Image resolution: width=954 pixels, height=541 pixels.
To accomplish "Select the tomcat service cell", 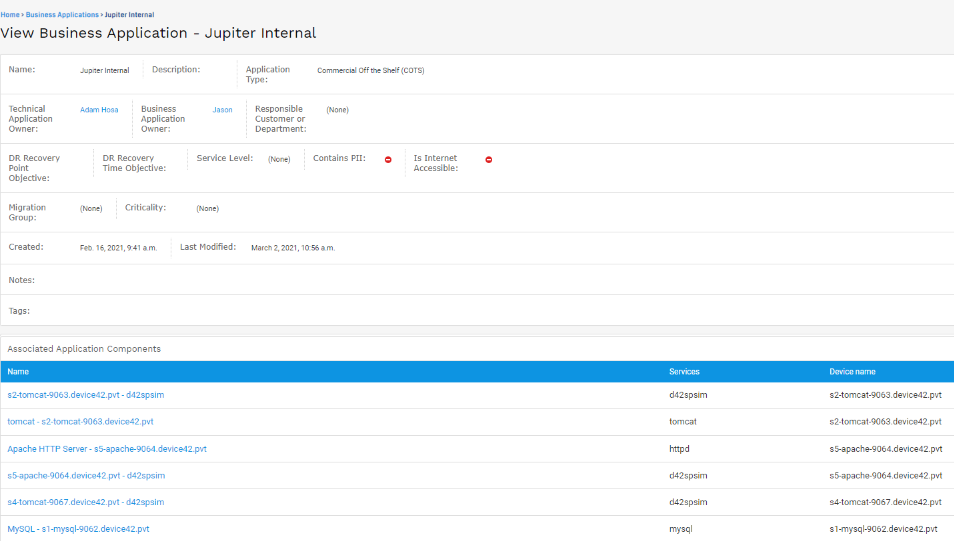I will click(x=683, y=421).
